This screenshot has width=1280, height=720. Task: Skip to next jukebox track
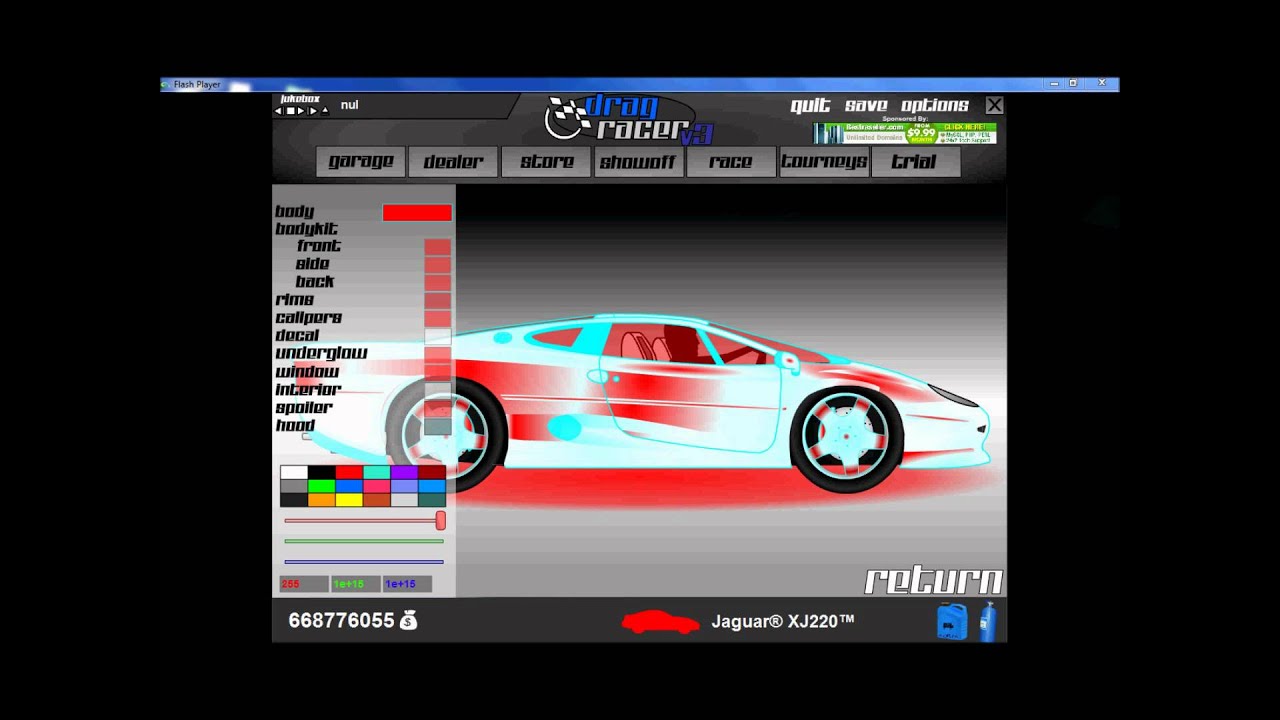coord(313,111)
